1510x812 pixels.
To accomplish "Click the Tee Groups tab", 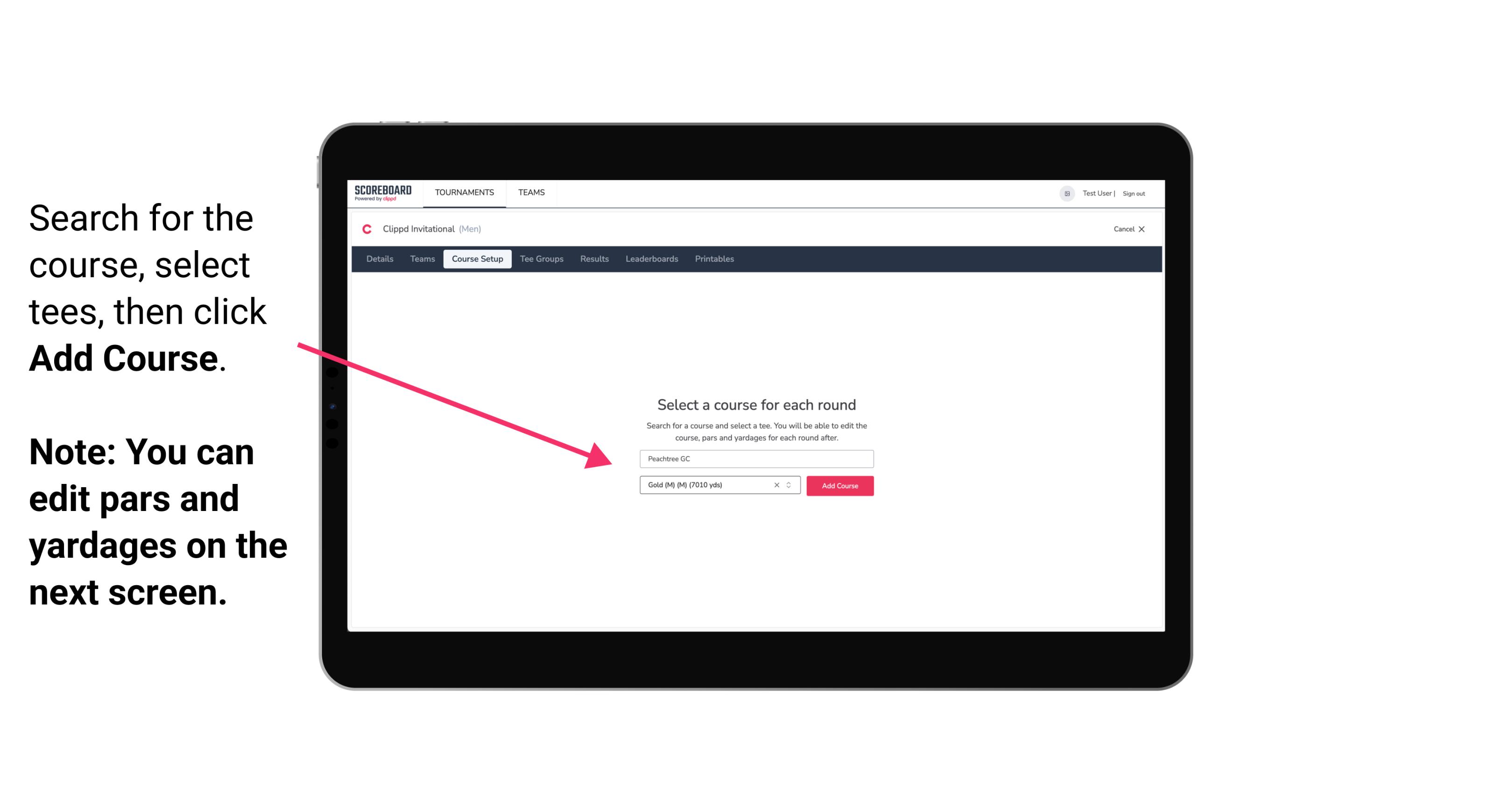I will 540,259.
